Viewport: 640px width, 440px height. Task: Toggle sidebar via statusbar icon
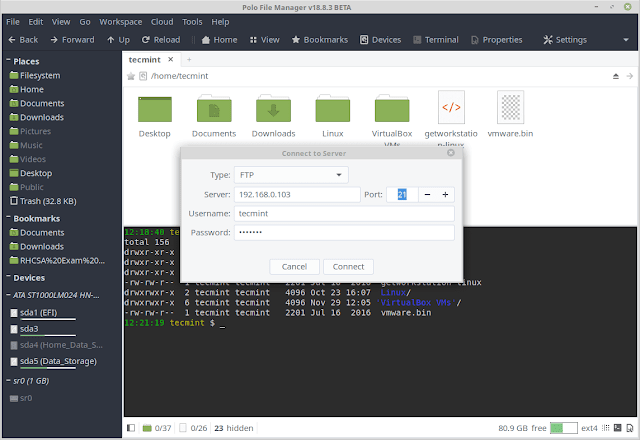(131, 428)
